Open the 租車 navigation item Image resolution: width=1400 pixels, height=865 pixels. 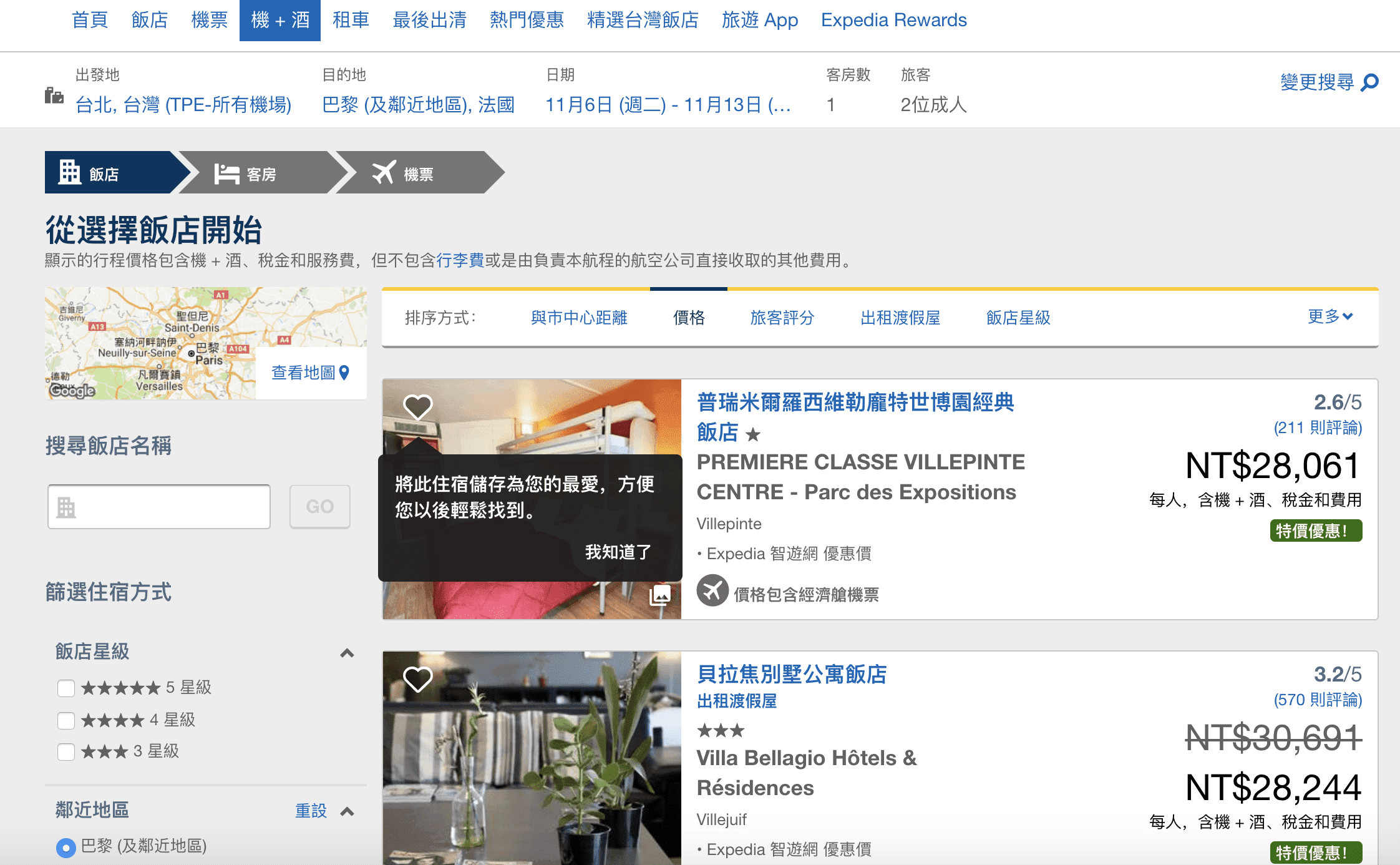click(x=351, y=20)
